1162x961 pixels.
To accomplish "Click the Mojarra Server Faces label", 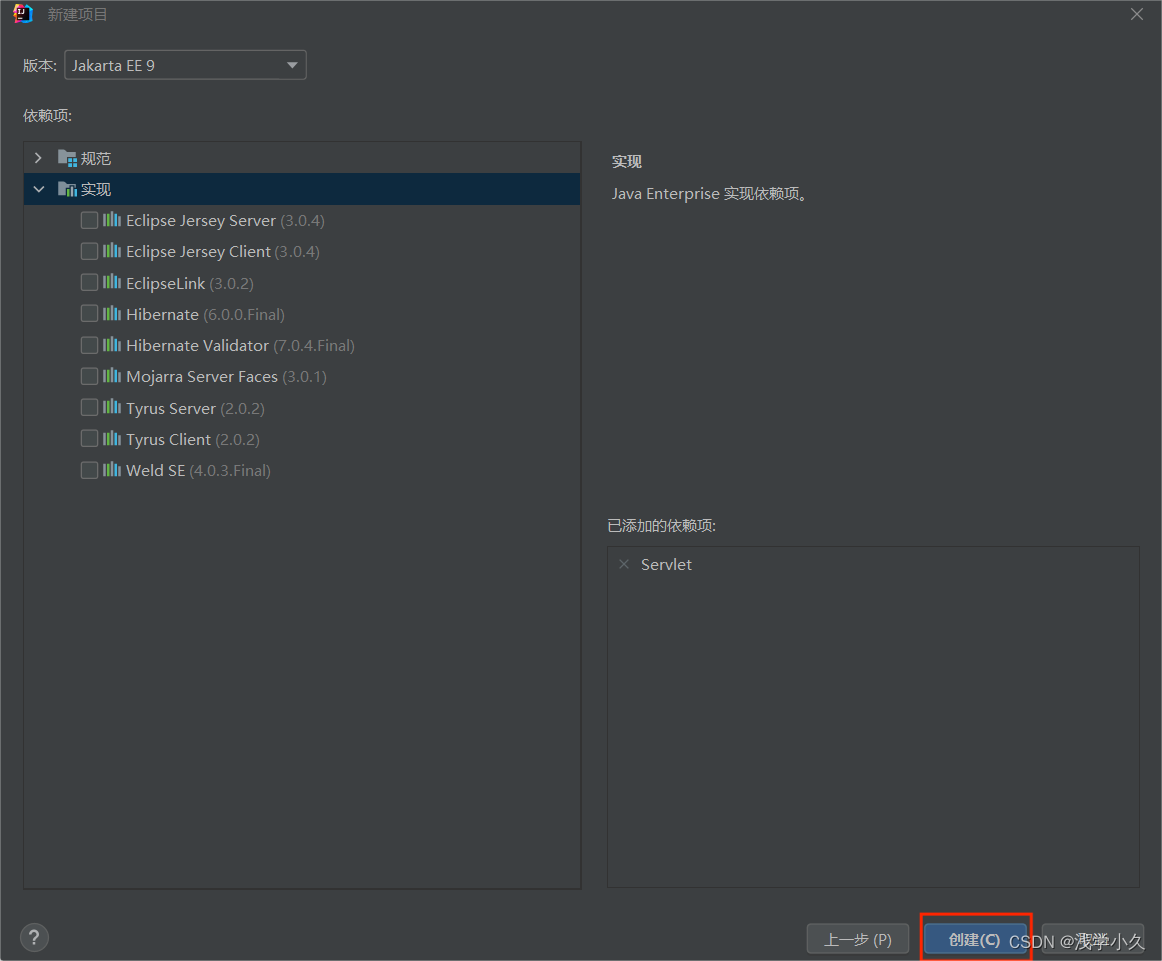I will pyautogui.click(x=226, y=376).
